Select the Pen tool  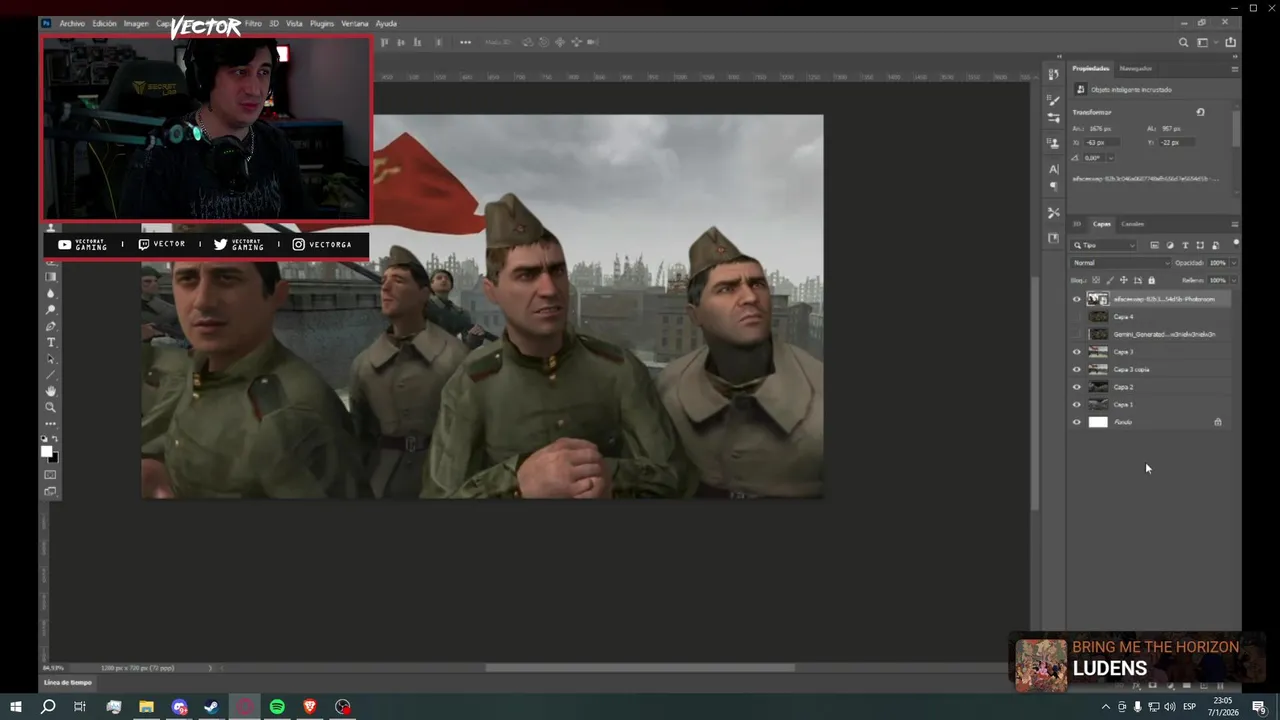pyautogui.click(x=51, y=326)
